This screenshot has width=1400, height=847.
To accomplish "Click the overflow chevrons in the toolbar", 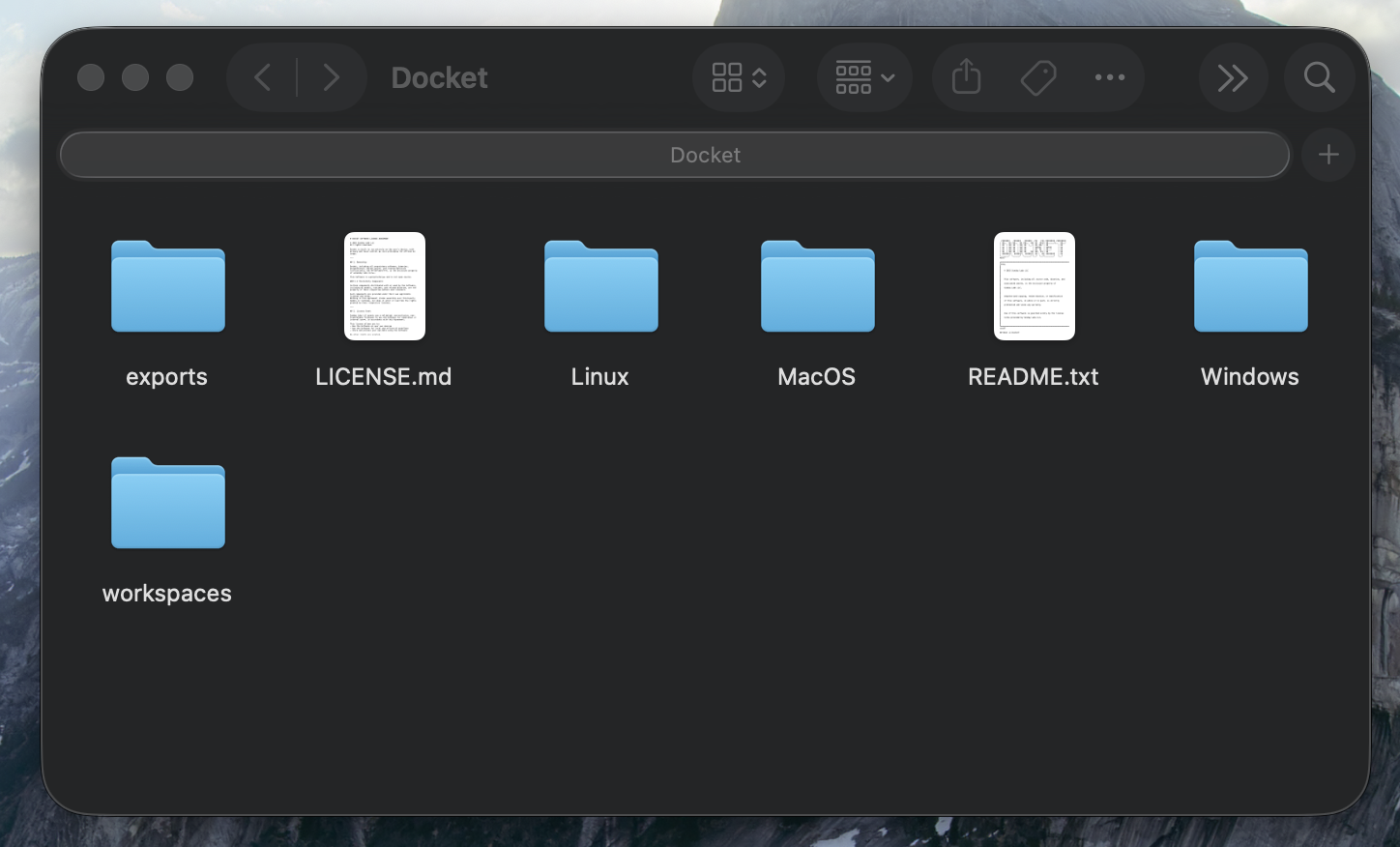I will [1233, 77].
